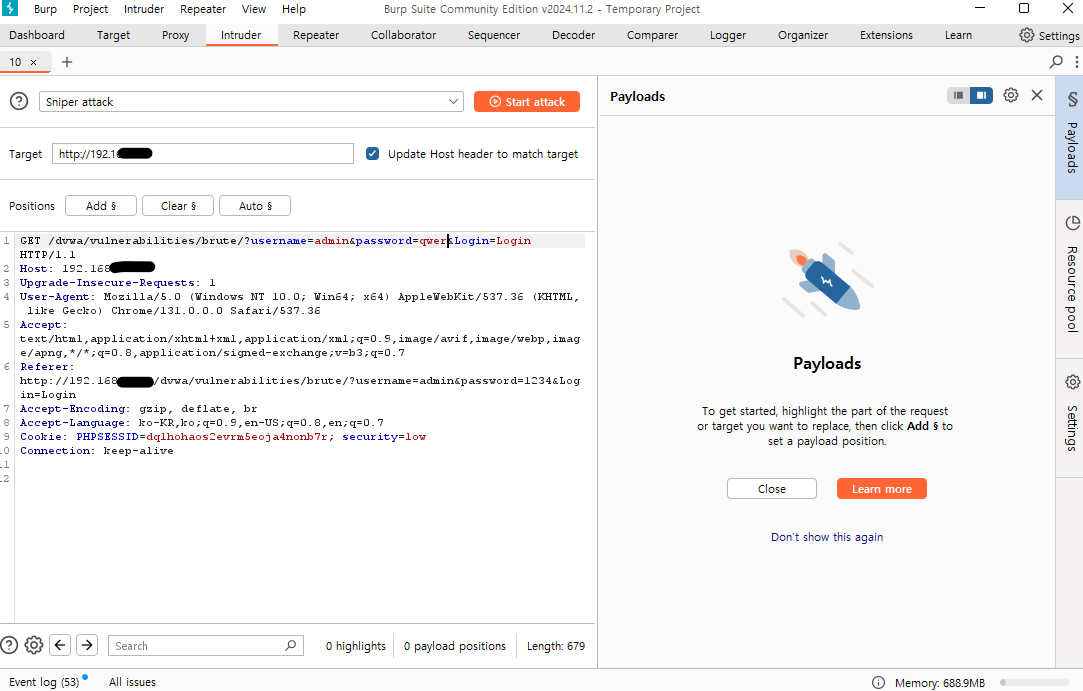1083x691 pixels.
Task: Click the Close button in Payloads help
Action: coord(771,489)
